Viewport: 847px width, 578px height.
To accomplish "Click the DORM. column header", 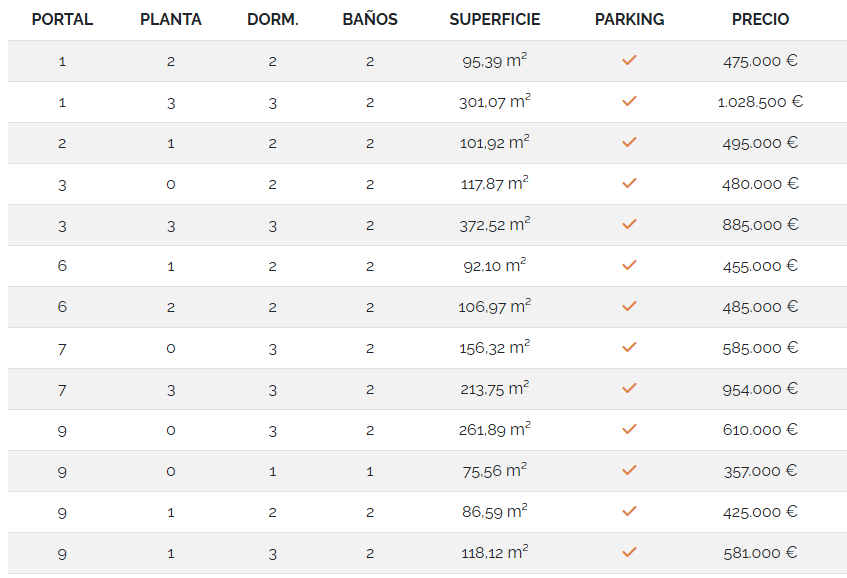I will coord(273,20).
